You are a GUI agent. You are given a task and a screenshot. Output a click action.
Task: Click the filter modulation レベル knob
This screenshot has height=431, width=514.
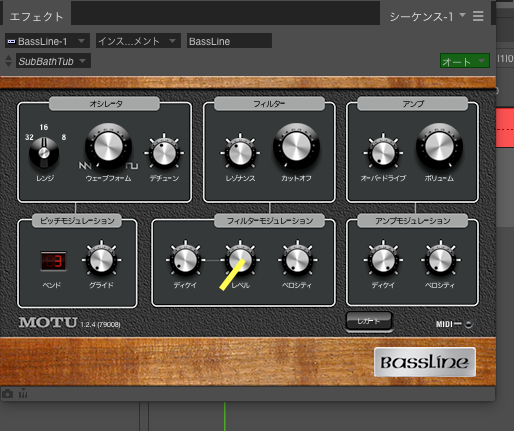[x=240, y=260]
